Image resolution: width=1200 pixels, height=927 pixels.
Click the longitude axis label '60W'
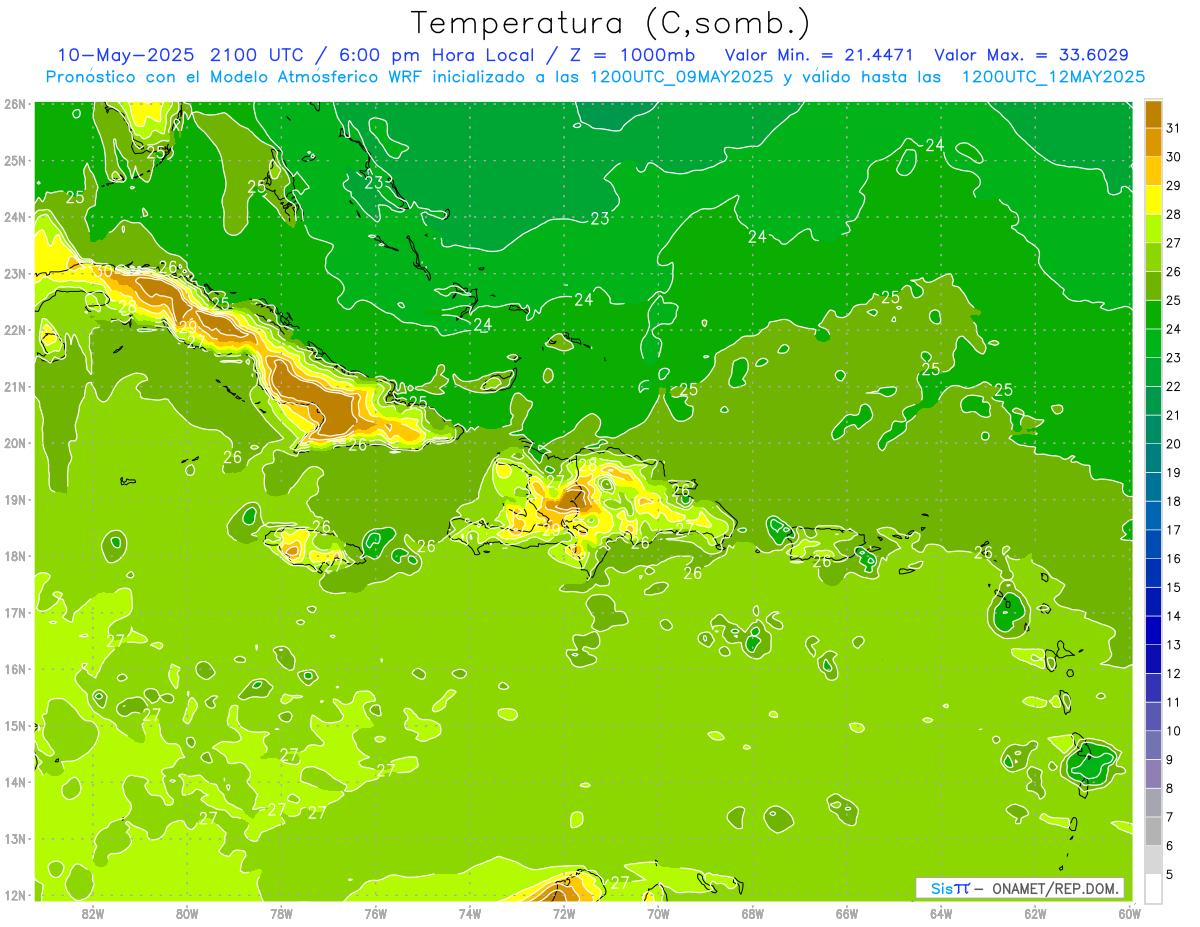1130,913
